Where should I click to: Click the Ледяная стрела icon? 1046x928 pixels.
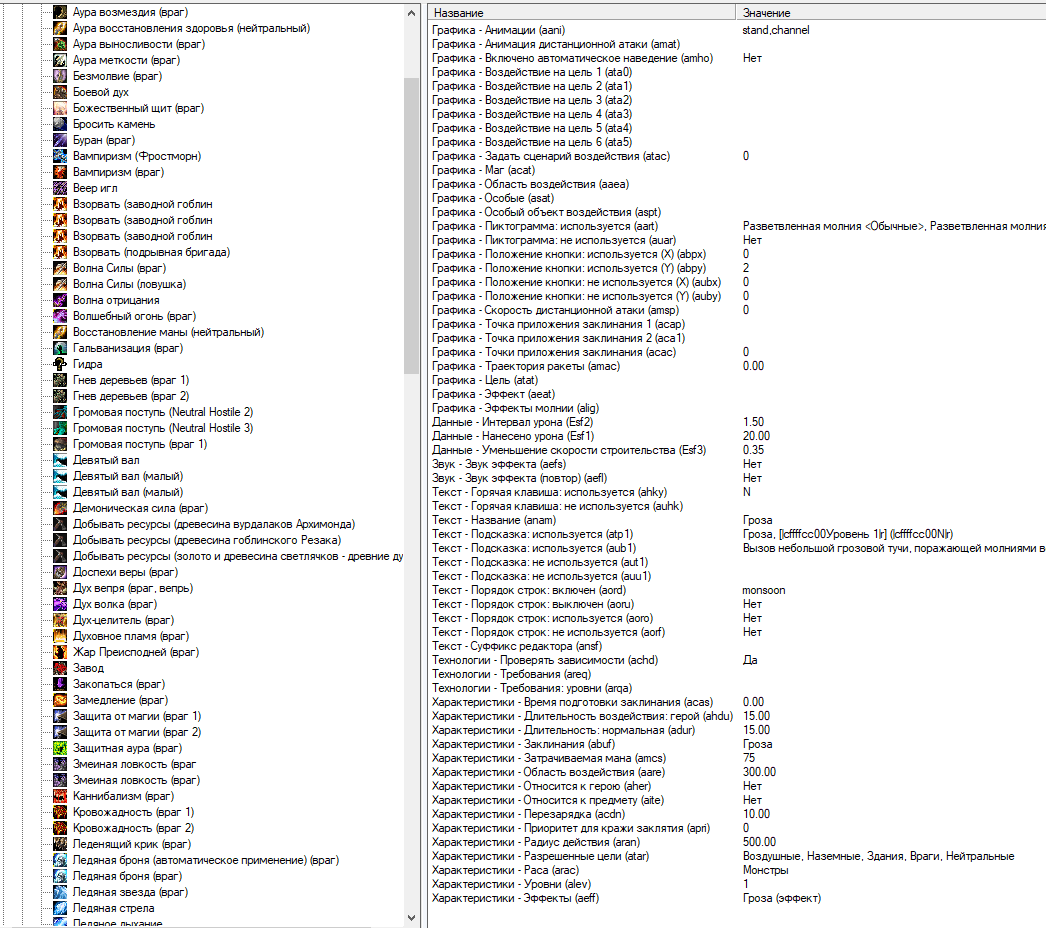tap(60, 909)
